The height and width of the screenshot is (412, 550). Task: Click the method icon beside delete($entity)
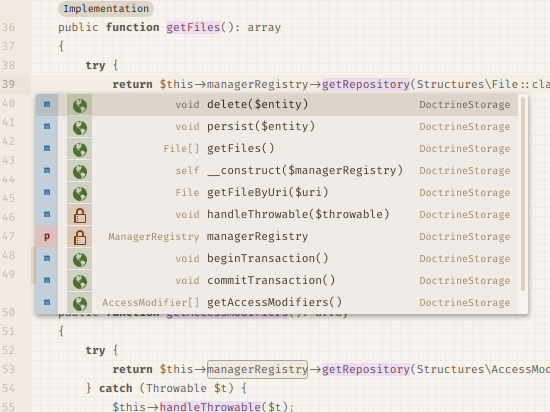click(x=47, y=104)
